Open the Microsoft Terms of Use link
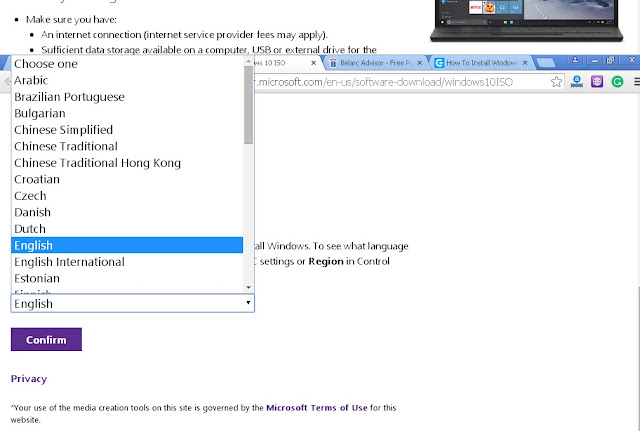This screenshot has height=431, width=640. tap(317, 408)
